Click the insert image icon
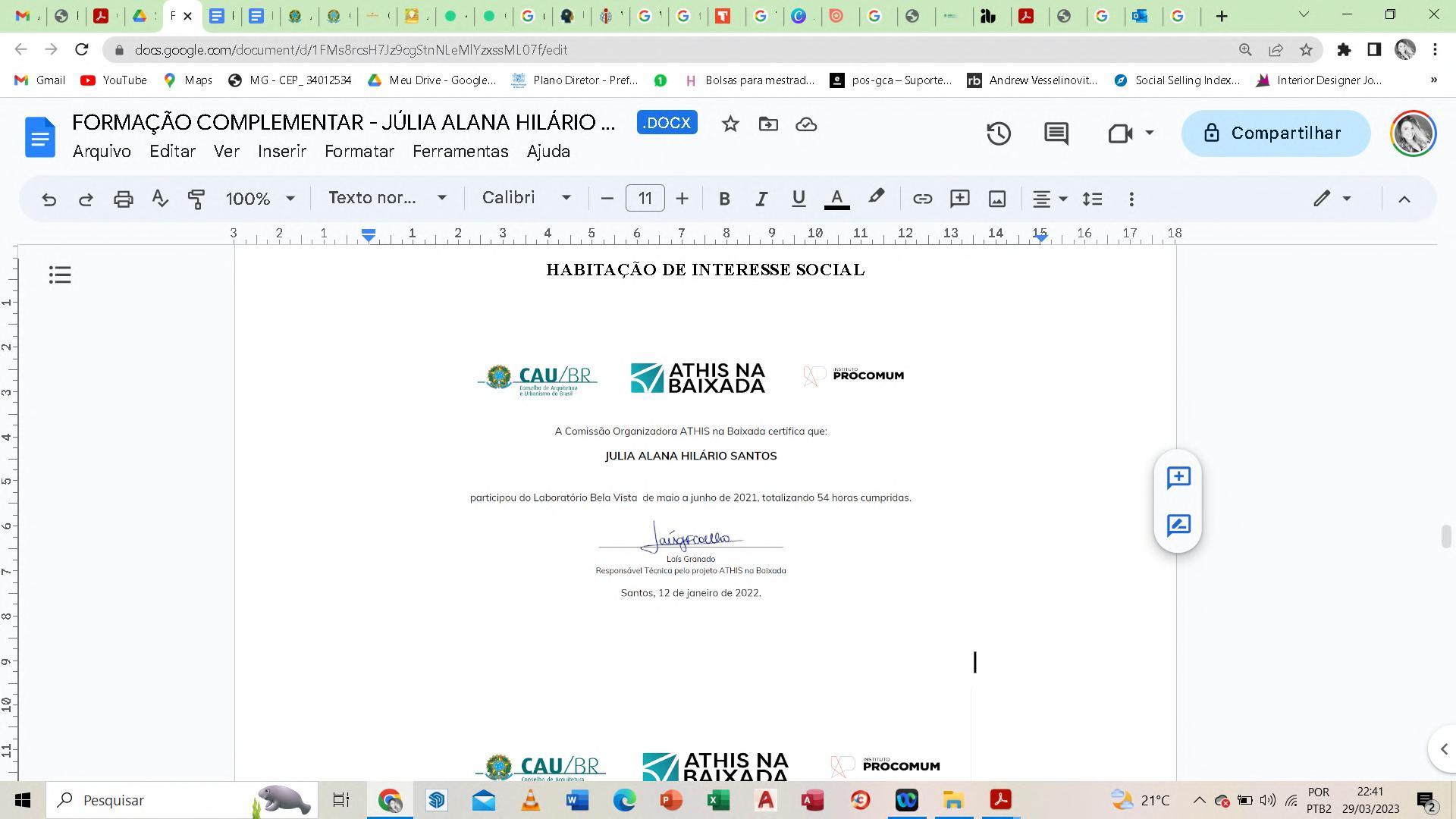Image resolution: width=1456 pixels, height=819 pixels. point(997,199)
